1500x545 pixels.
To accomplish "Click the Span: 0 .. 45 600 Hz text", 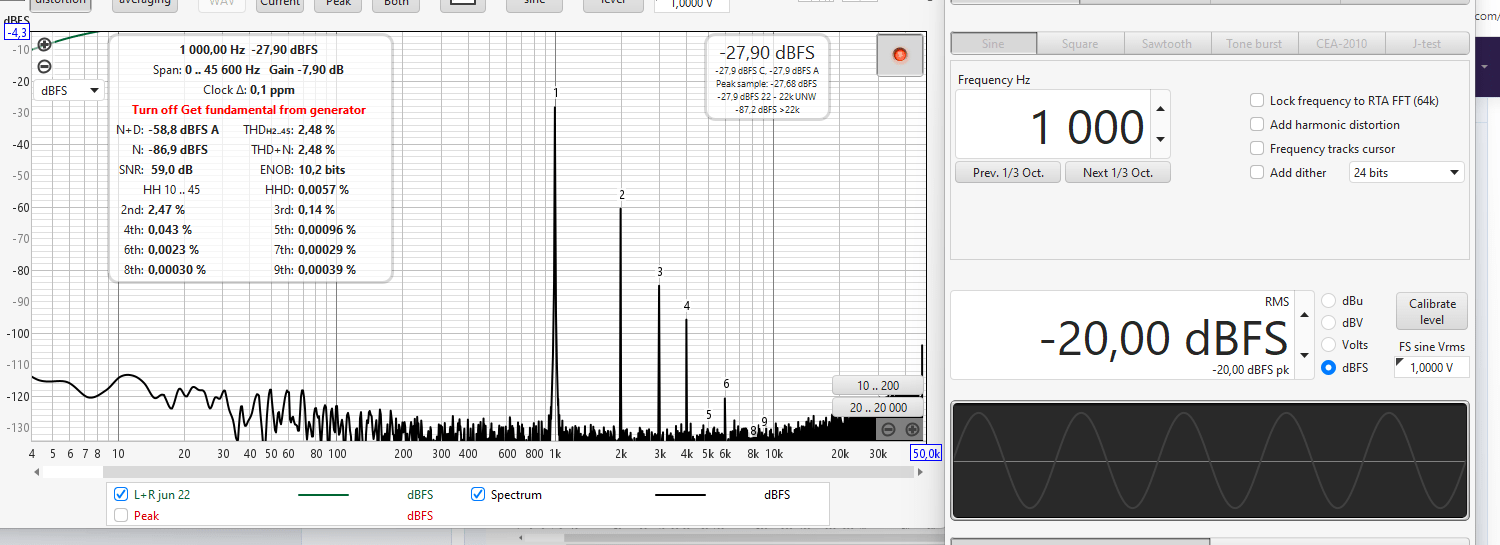I will (x=206, y=70).
